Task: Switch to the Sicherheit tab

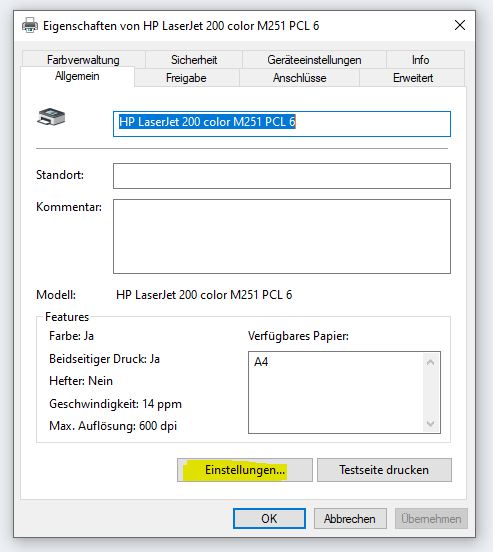Action: (194, 59)
